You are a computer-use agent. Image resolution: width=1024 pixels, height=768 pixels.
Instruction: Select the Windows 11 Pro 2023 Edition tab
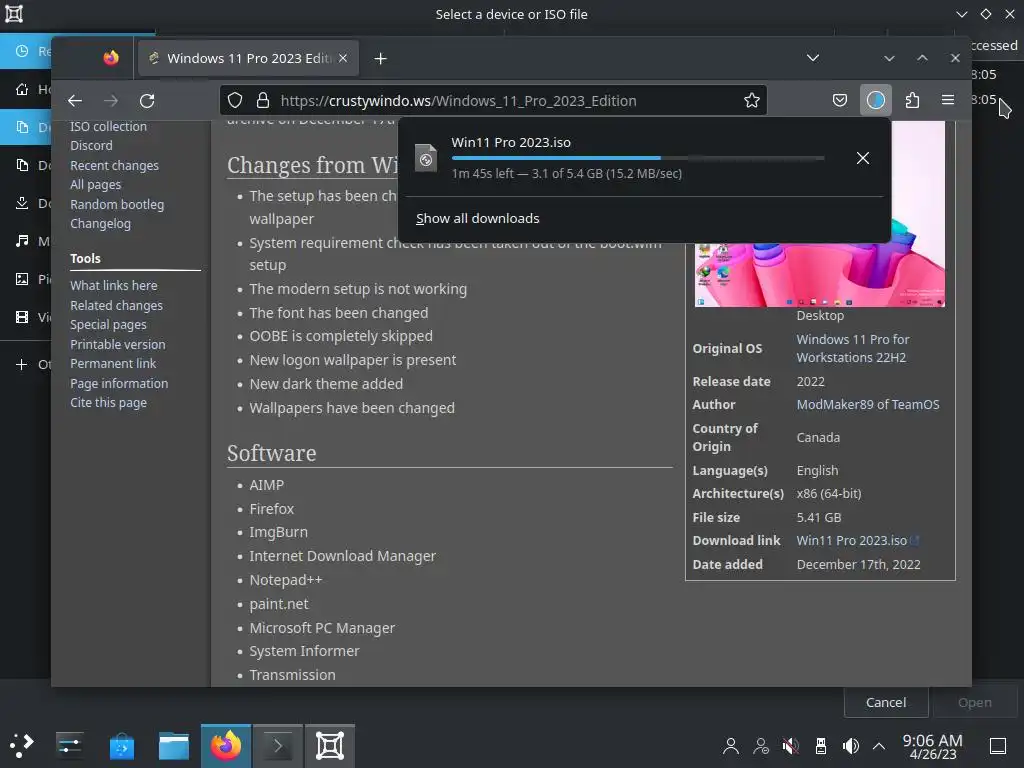click(x=249, y=58)
